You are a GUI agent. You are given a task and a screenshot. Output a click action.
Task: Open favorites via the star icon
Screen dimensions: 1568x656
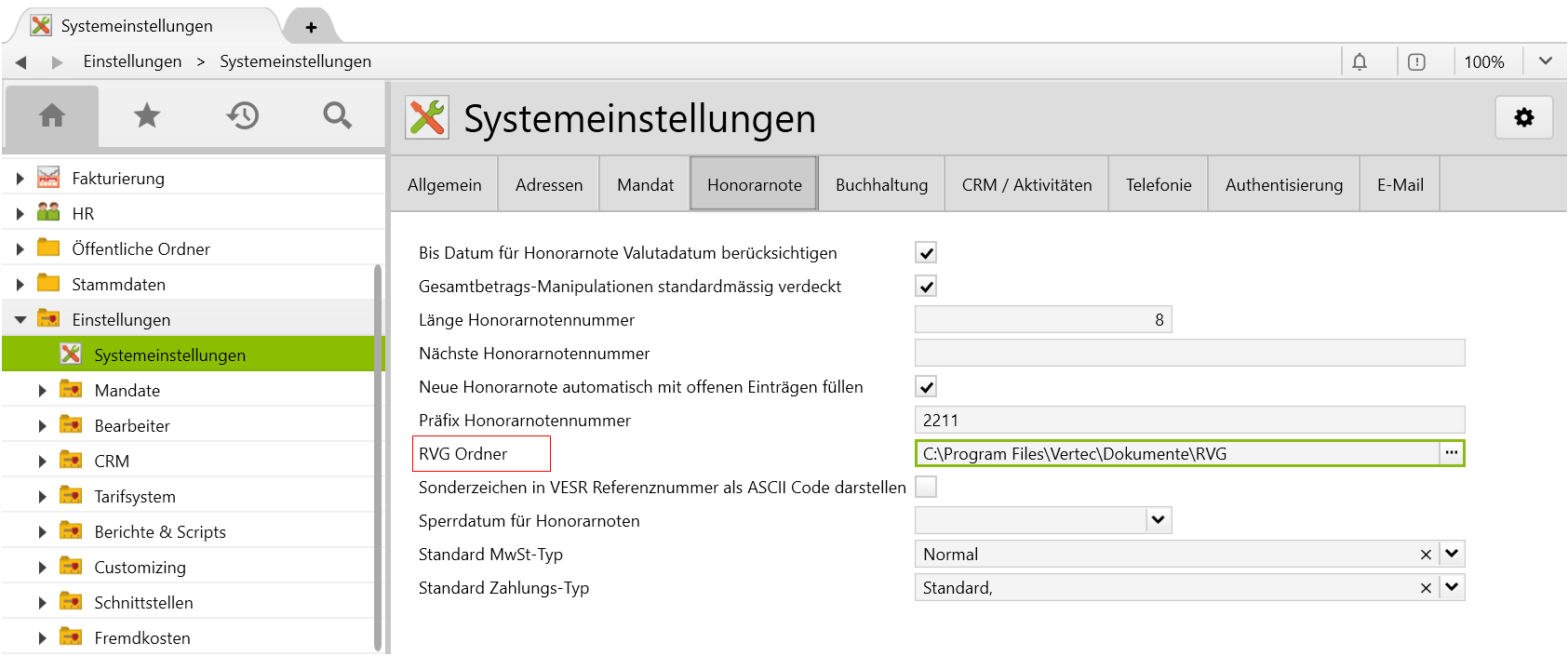point(147,115)
